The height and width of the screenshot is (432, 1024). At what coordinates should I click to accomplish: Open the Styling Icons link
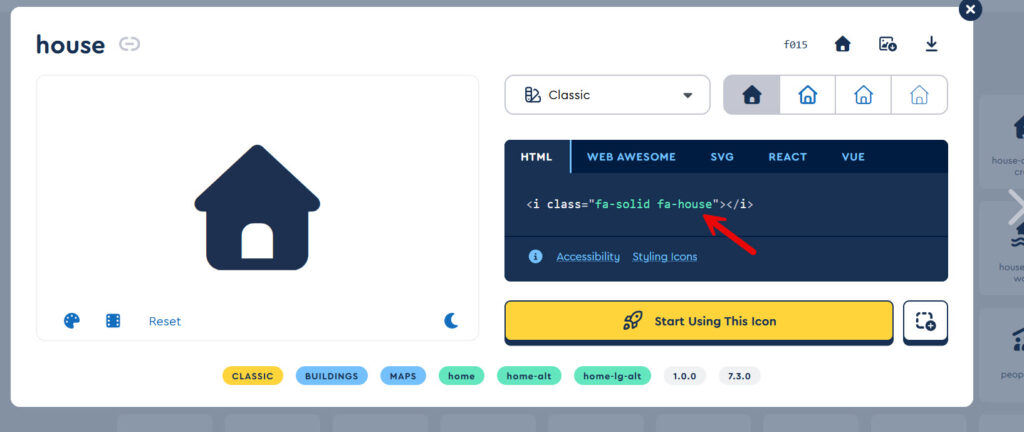point(664,256)
